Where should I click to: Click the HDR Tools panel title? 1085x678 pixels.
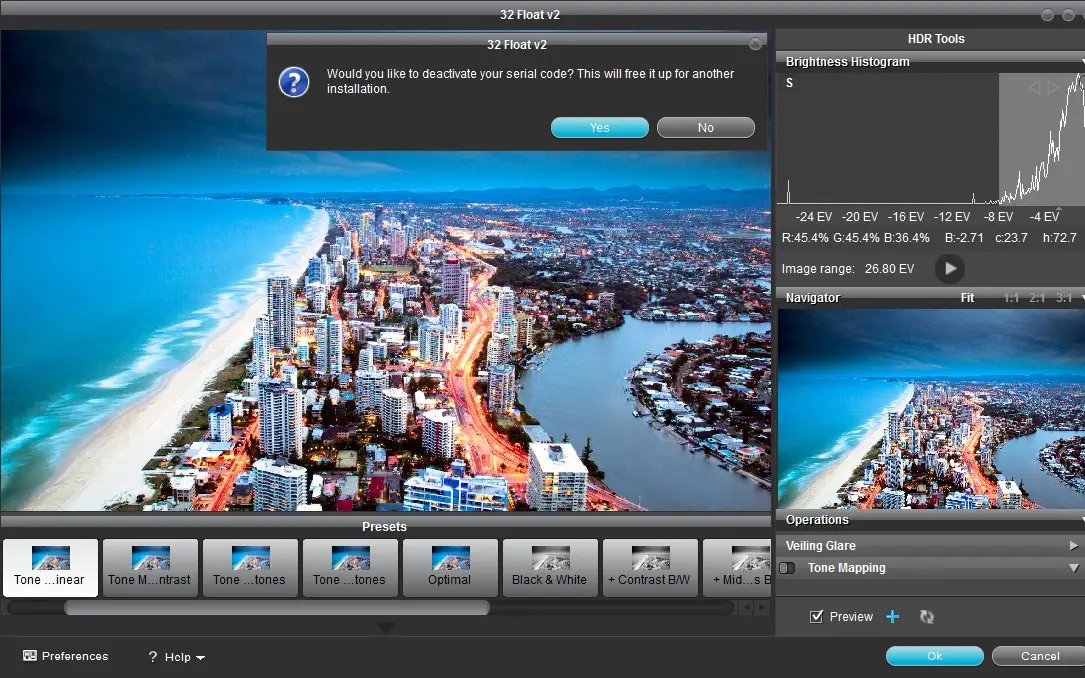click(x=936, y=39)
